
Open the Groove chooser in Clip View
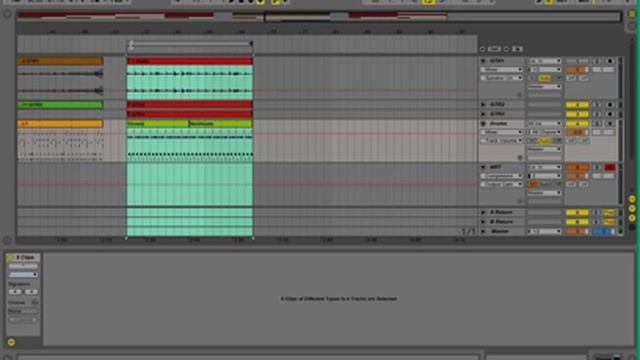(23, 311)
